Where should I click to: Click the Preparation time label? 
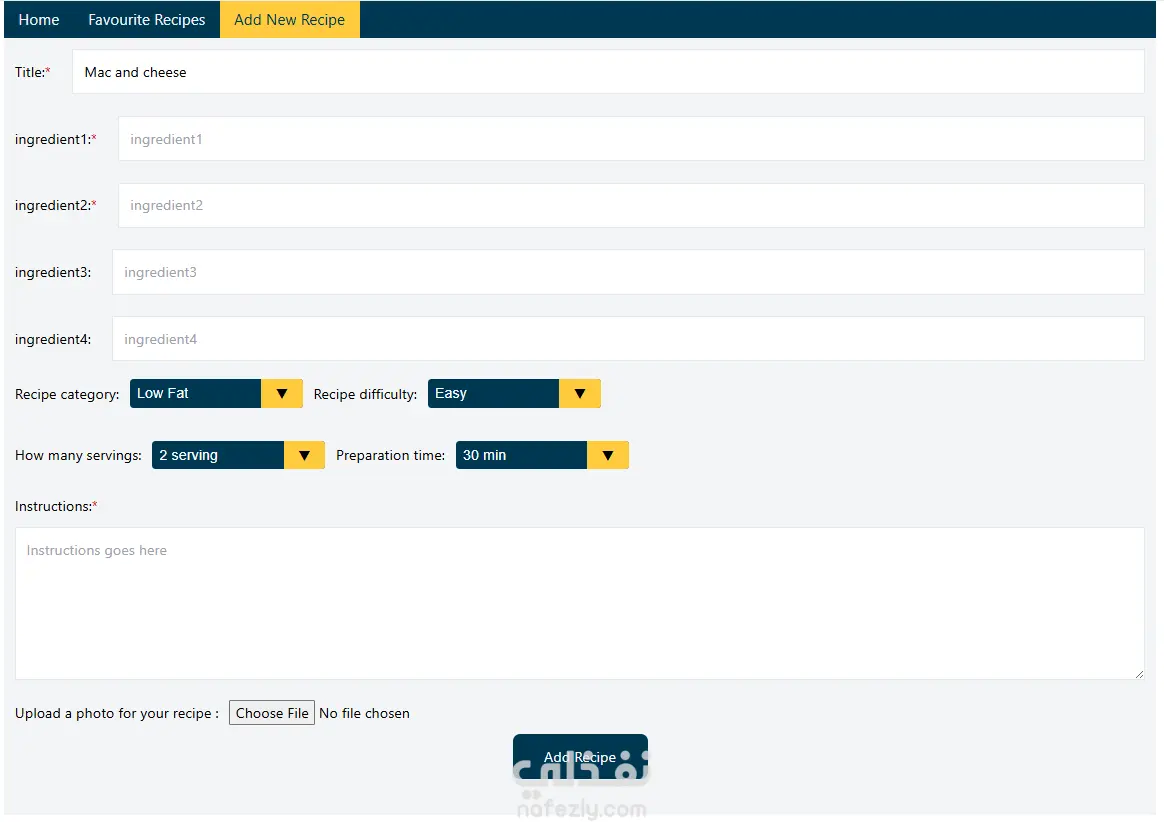coord(390,455)
